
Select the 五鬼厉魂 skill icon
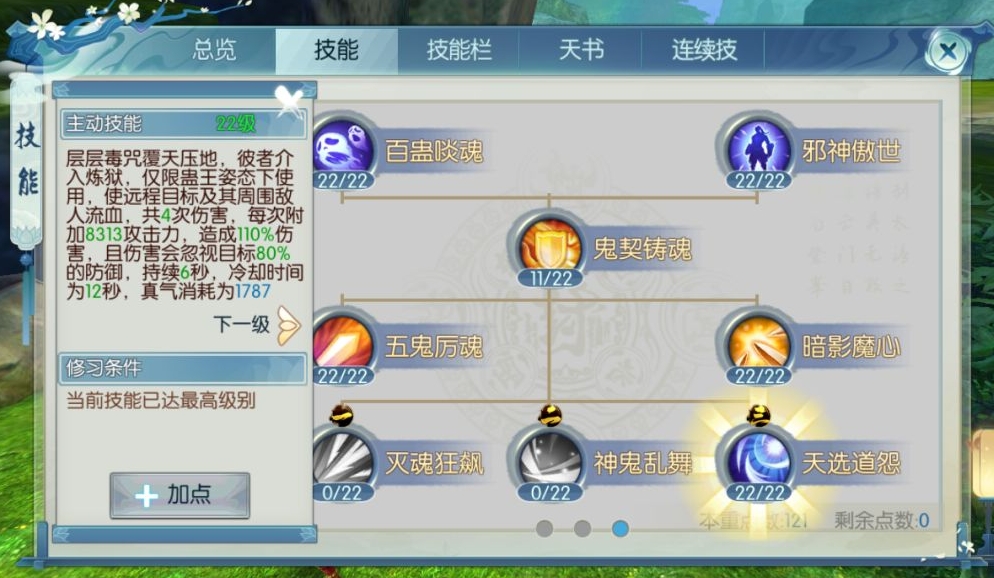click(343, 343)
